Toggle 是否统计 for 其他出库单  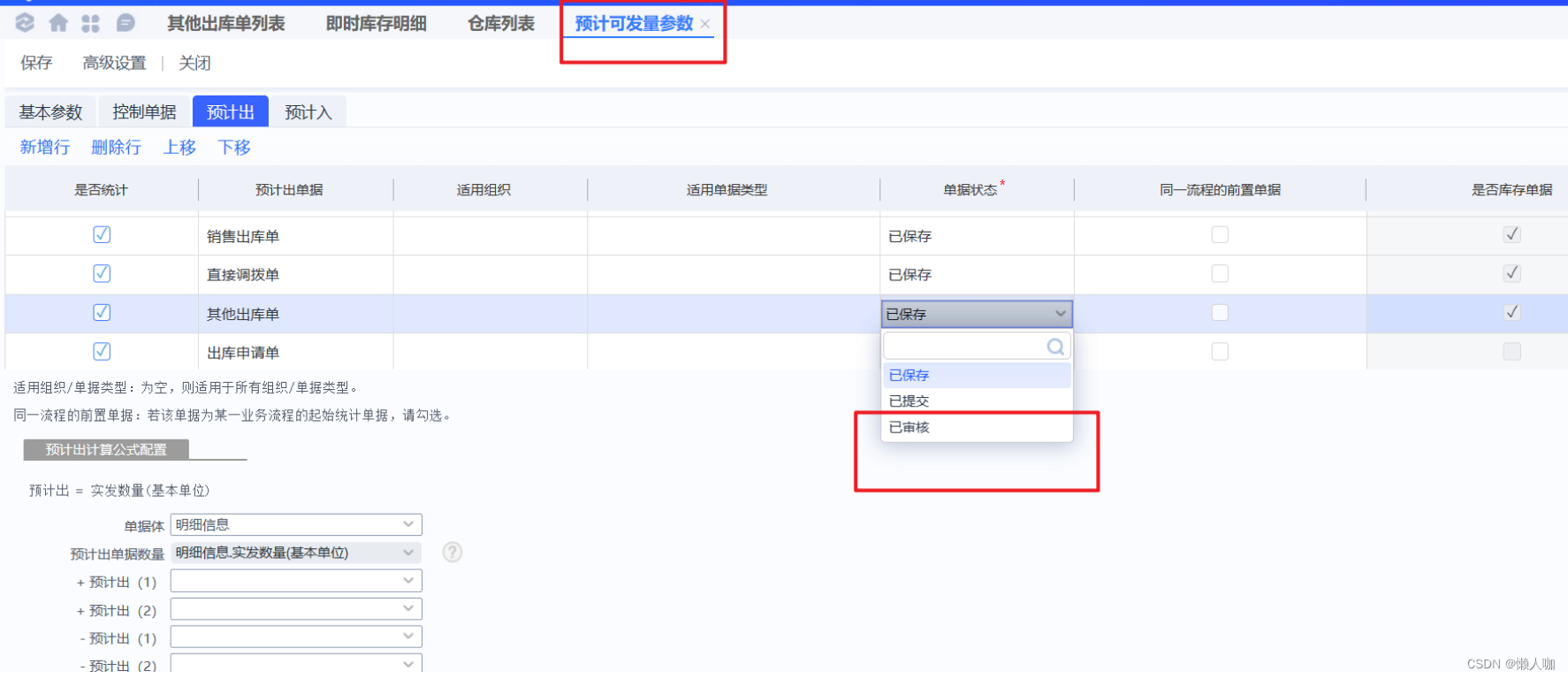point(102,312)
